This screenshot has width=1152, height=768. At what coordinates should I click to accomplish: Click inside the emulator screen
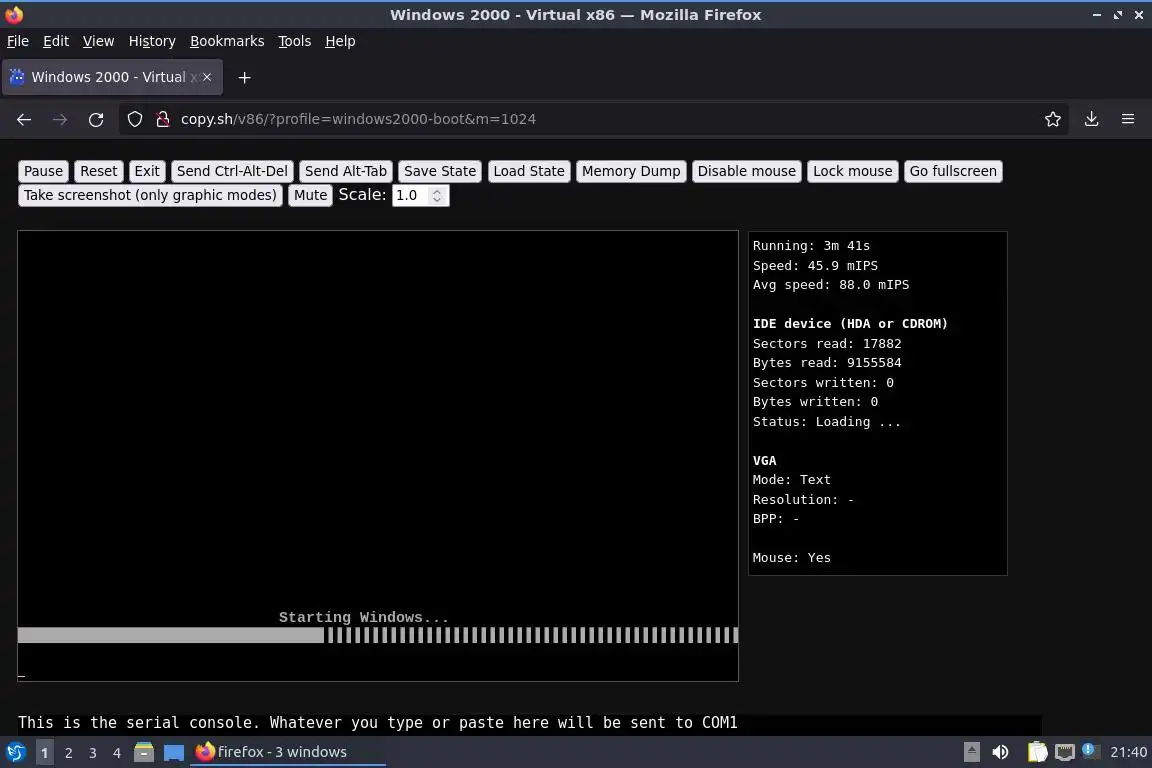[x=378, y=456]
